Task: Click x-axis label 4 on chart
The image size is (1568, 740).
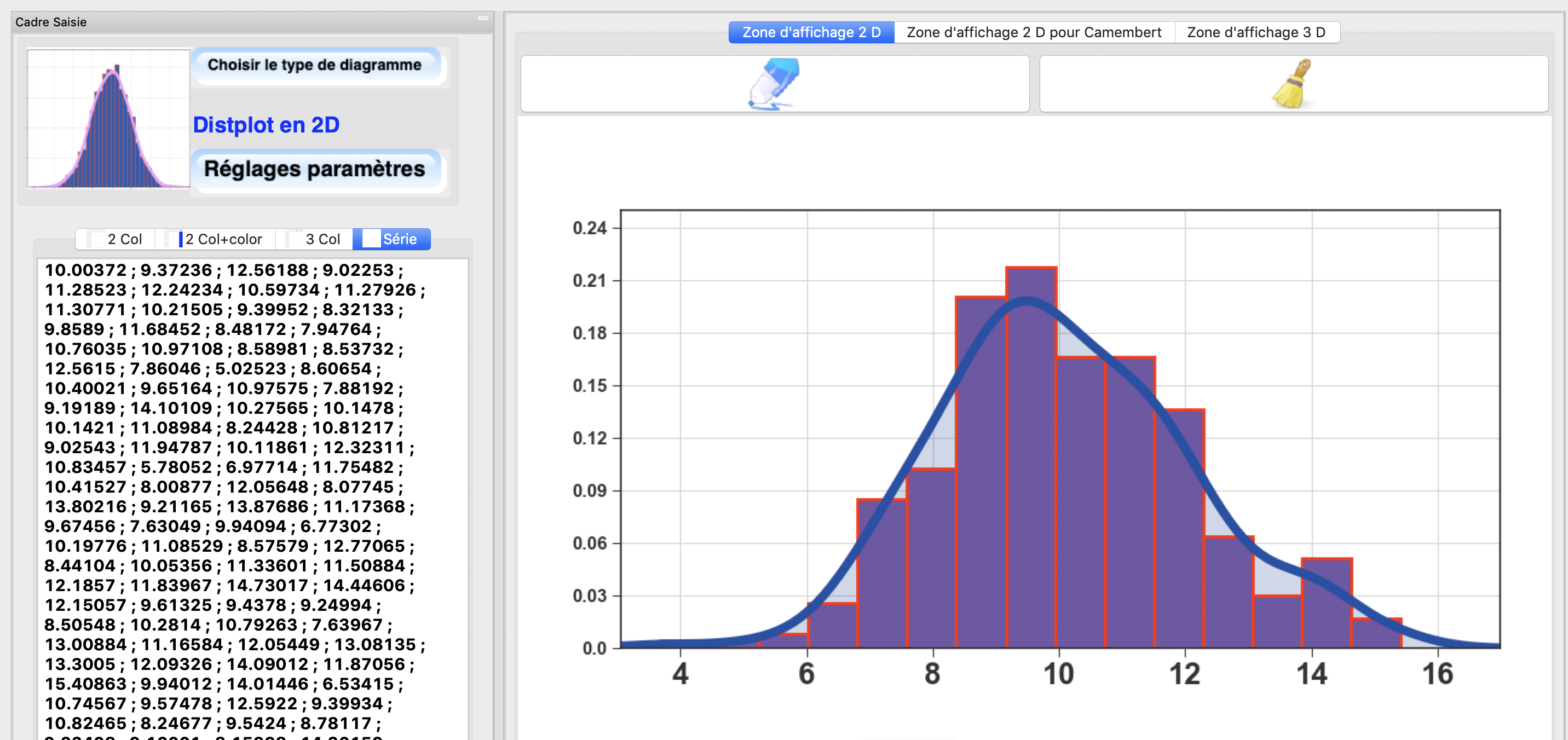Action: [x=680, y=674]
